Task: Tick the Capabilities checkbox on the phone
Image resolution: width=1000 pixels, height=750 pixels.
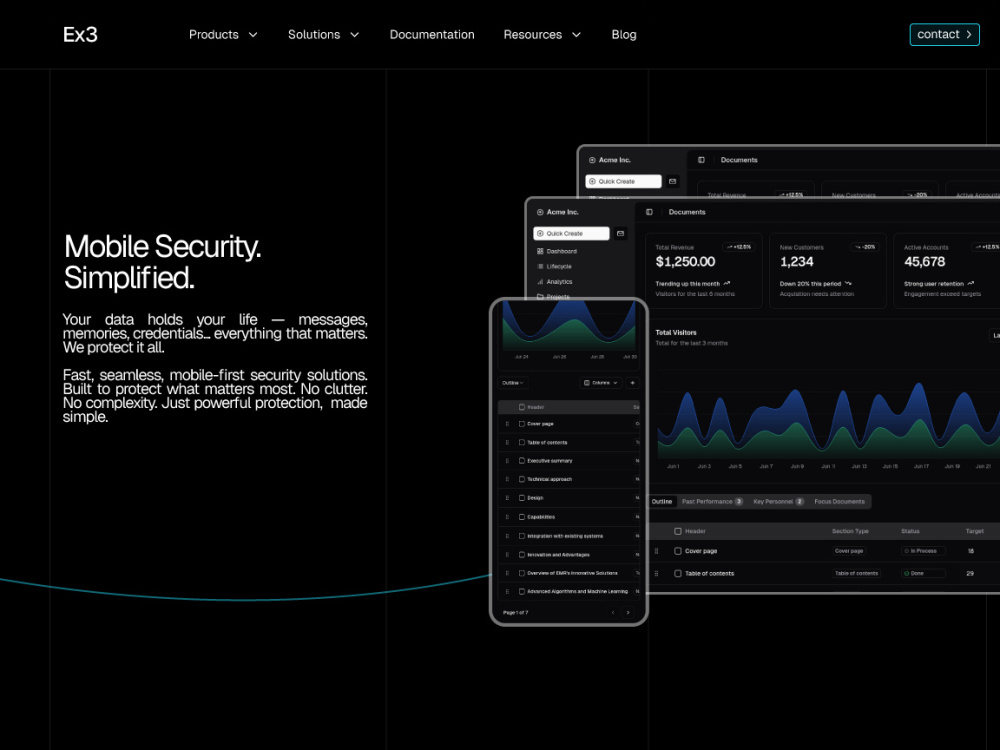Action: click(x=522, y=517)
